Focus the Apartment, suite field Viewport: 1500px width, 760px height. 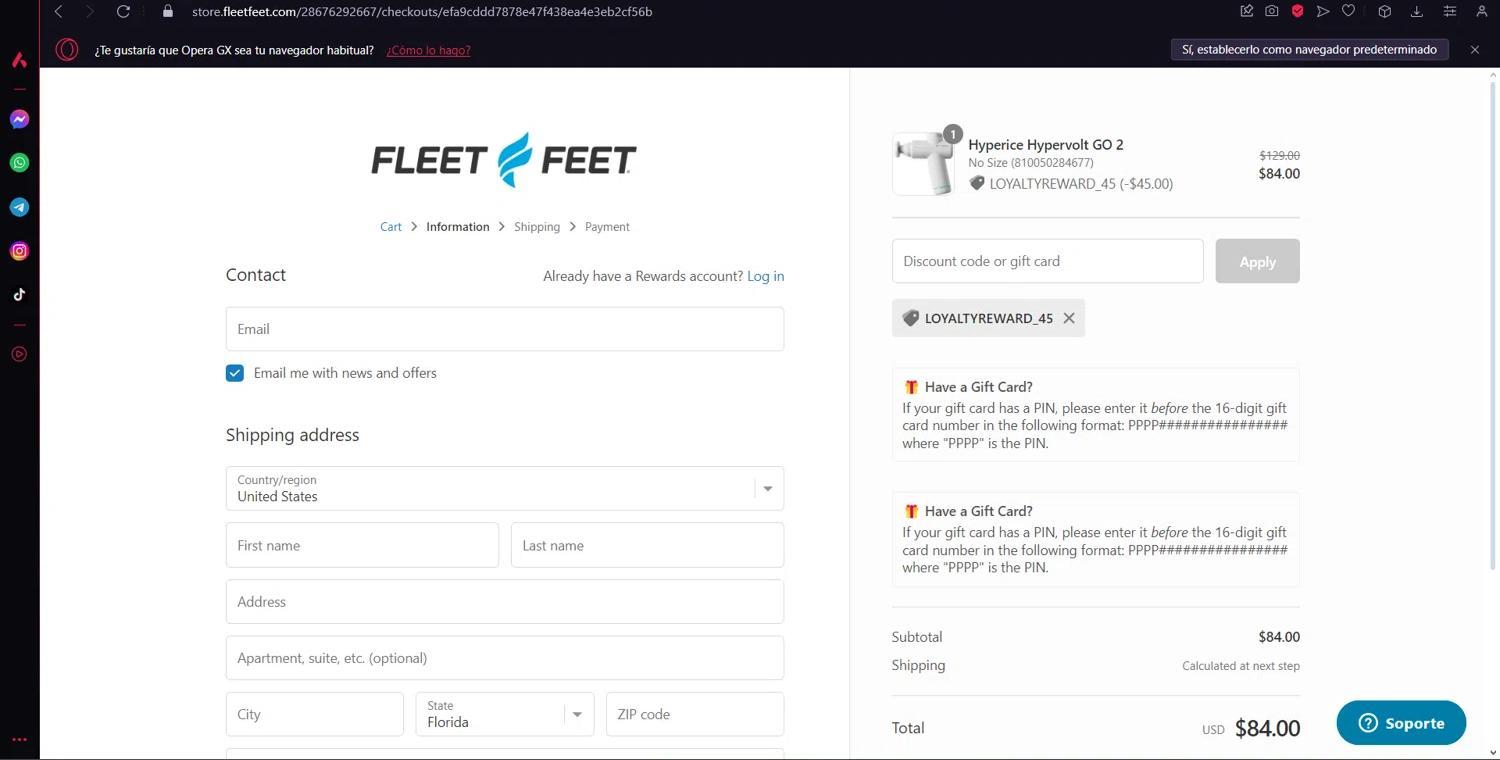coord(505,658)
